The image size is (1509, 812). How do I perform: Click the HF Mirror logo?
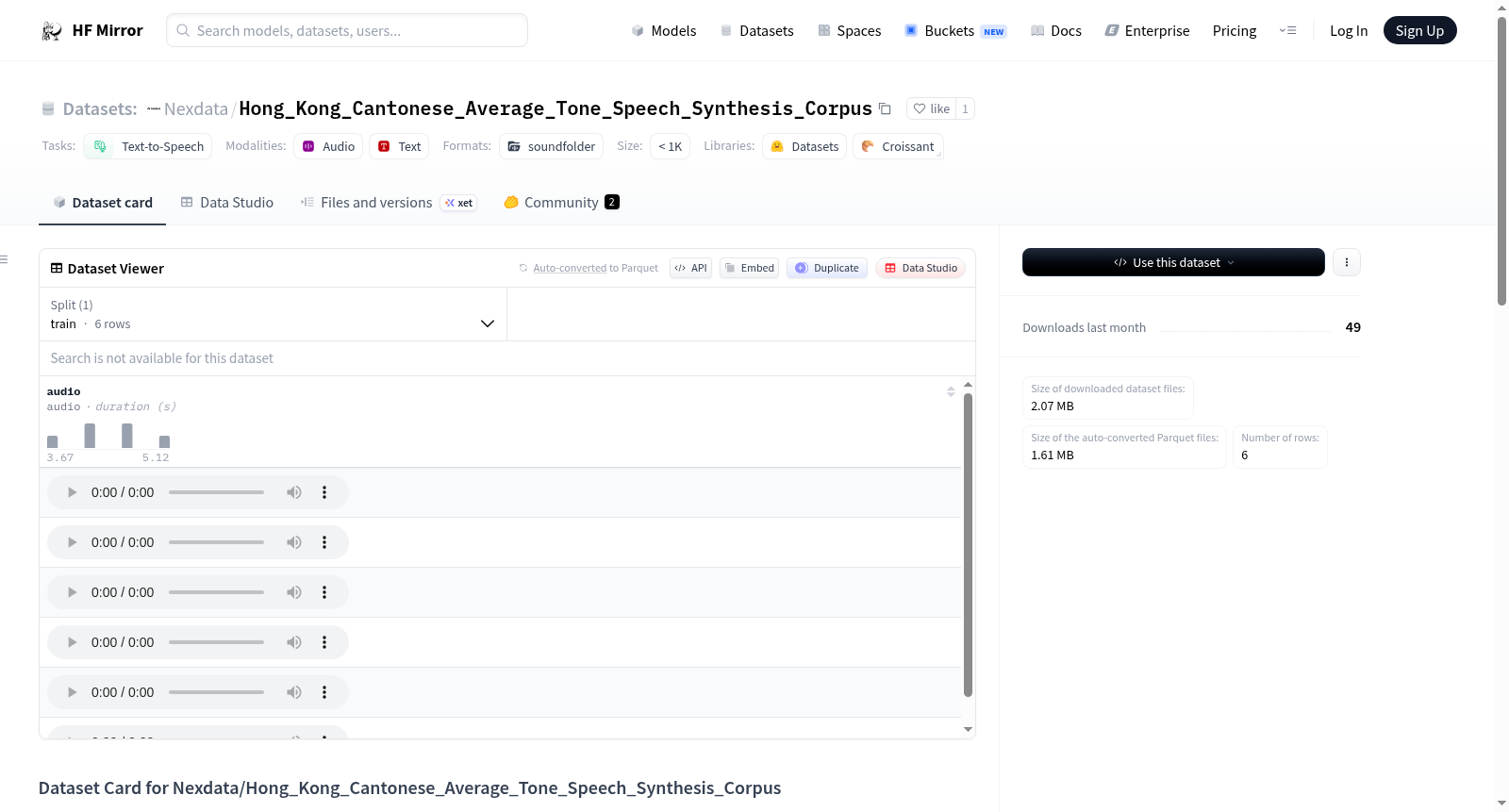[x=92, y=30]
